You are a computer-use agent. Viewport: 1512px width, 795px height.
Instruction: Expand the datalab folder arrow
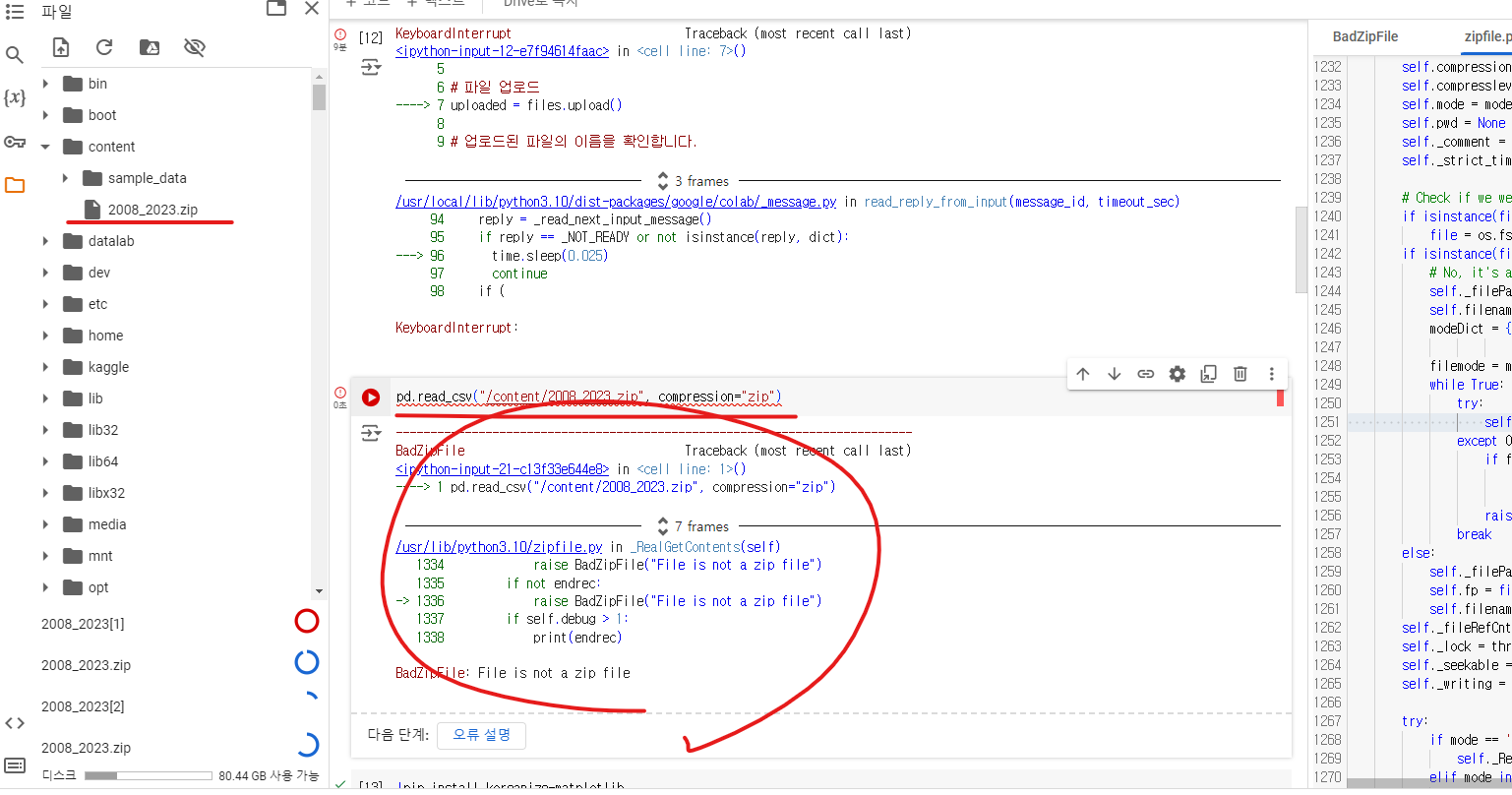(x=45, y=241)
